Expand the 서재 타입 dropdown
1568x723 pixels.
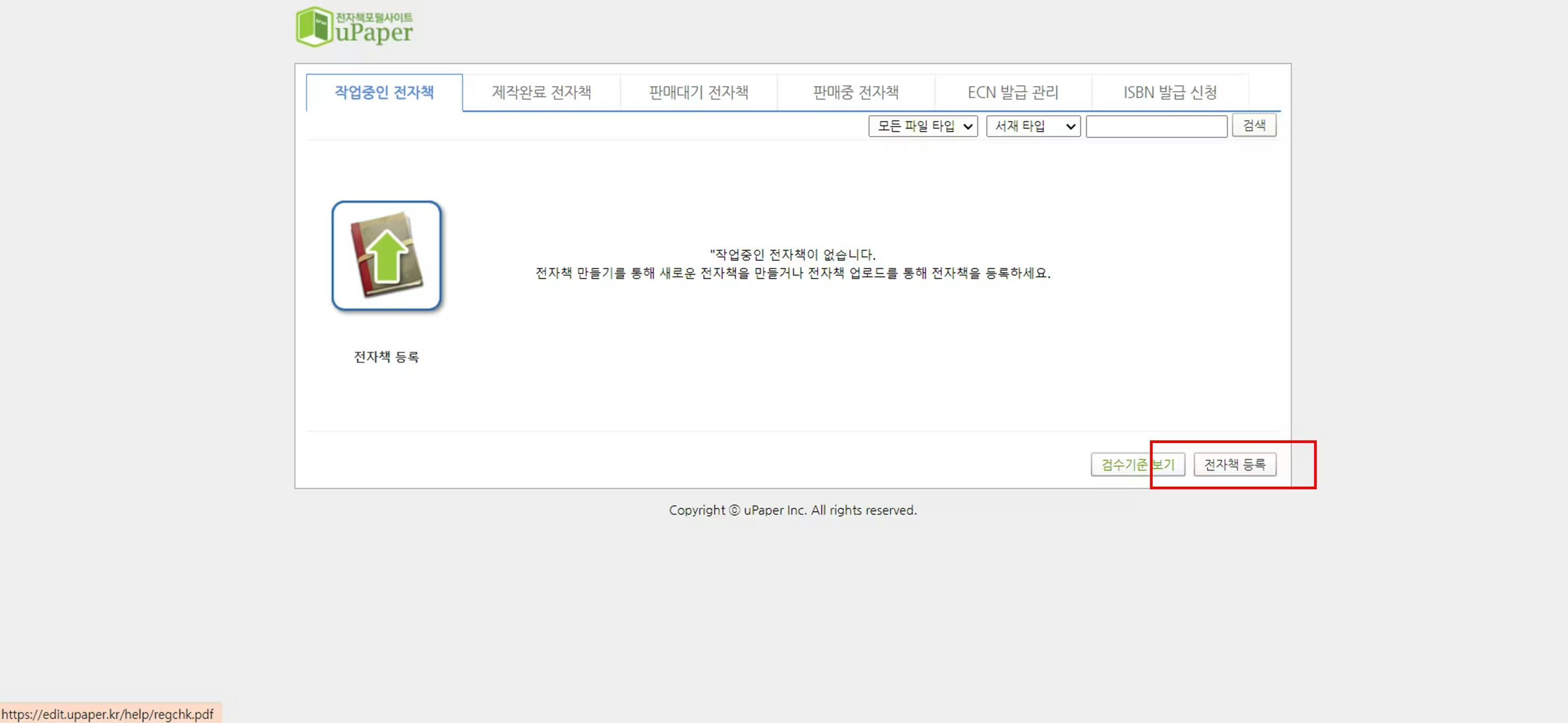[x=1033, y=126]
